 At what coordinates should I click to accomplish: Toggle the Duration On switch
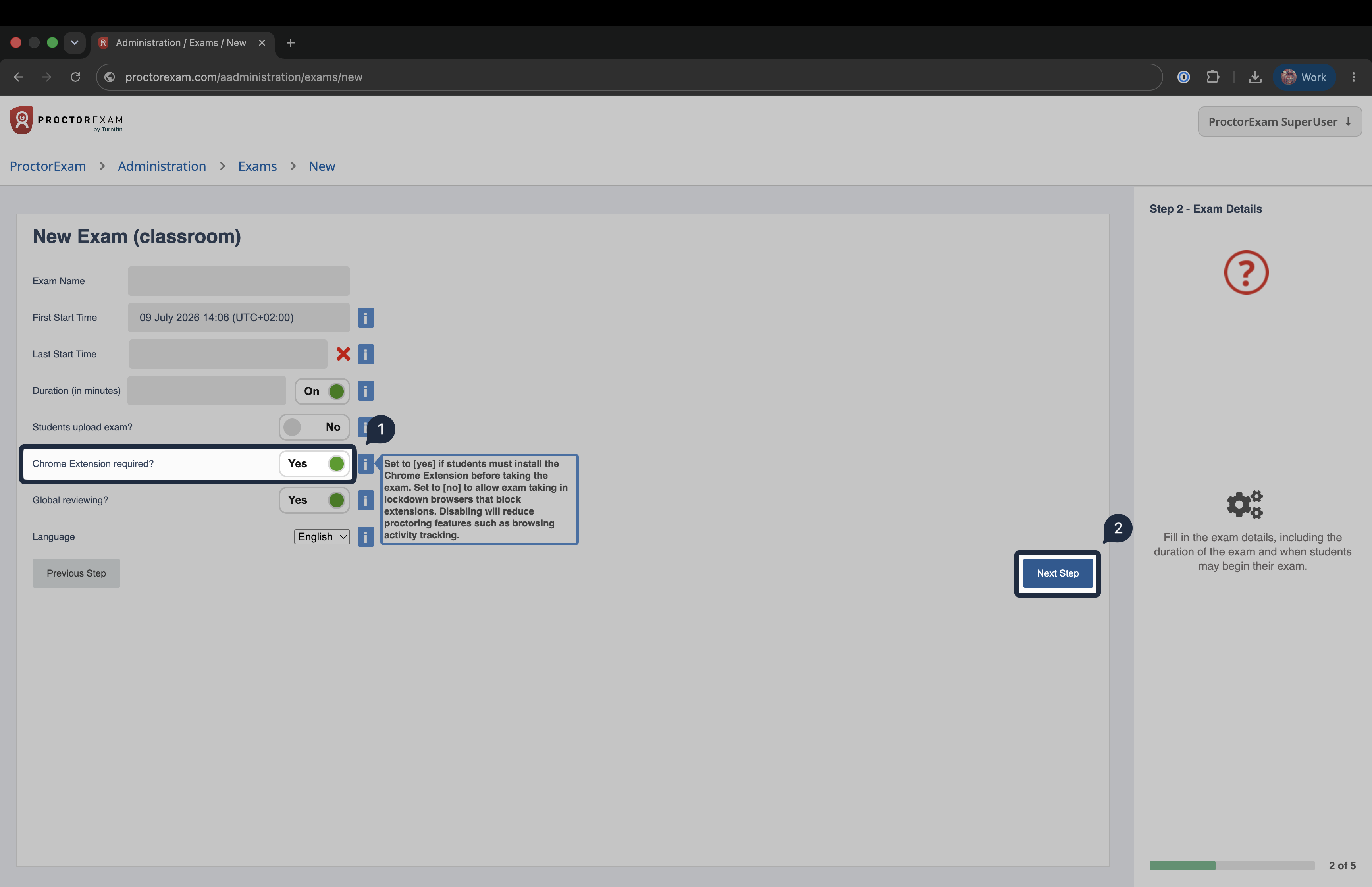(322, 391)
